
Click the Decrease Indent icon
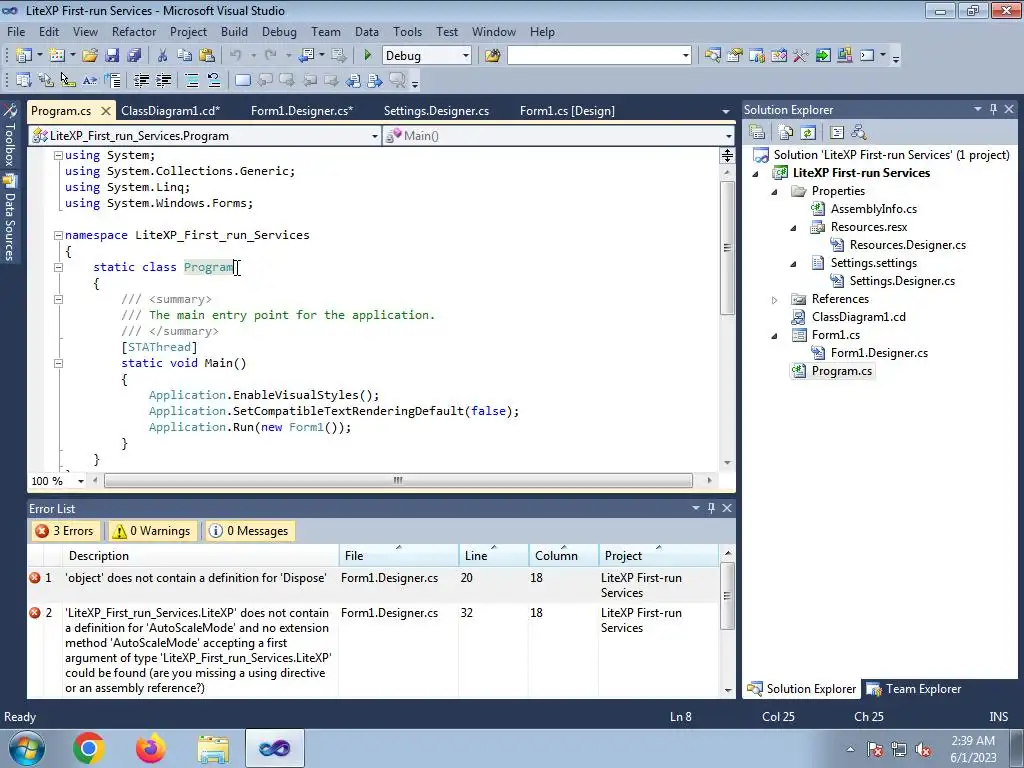coord(141,80)
